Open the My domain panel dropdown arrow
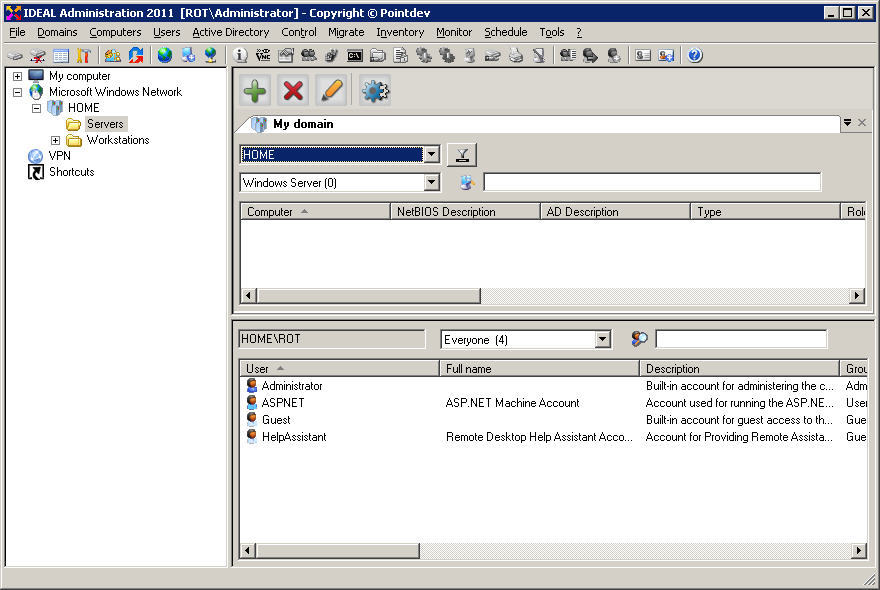Image resolution: width=880 pixels, height=590 pixels. [x=847, y=122]
